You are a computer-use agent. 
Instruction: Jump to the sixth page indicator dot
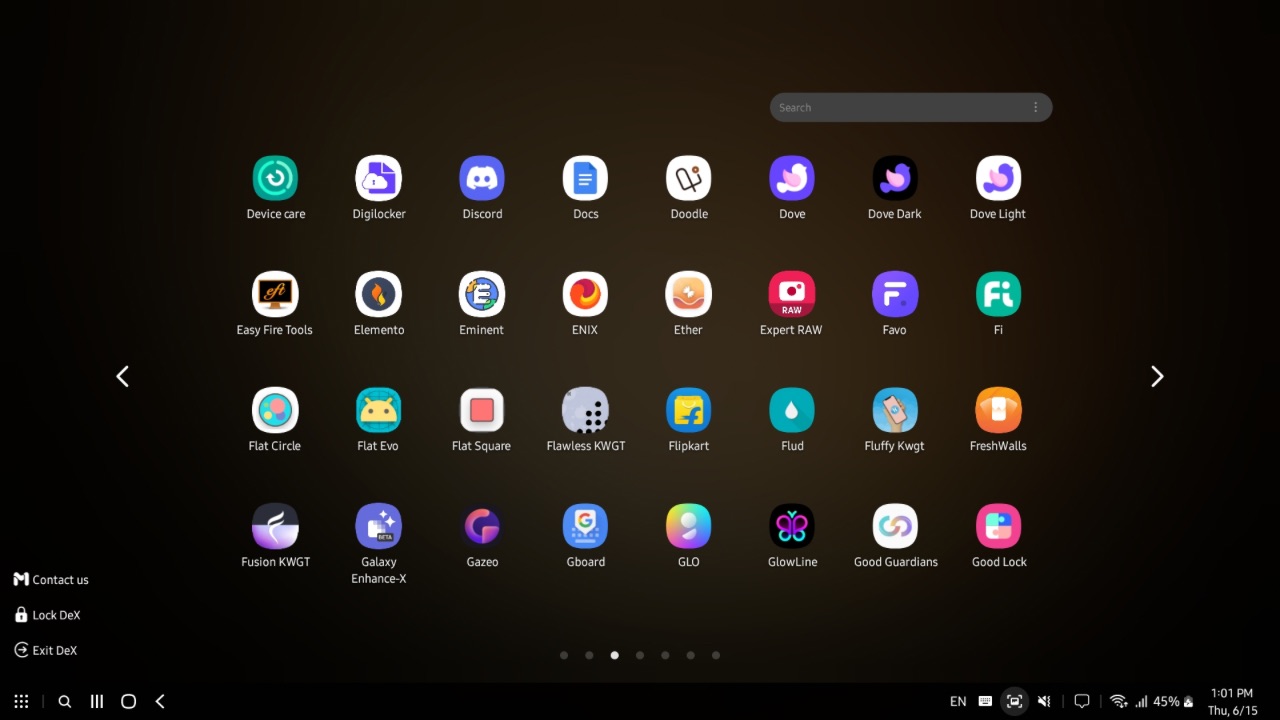[690, 655]
